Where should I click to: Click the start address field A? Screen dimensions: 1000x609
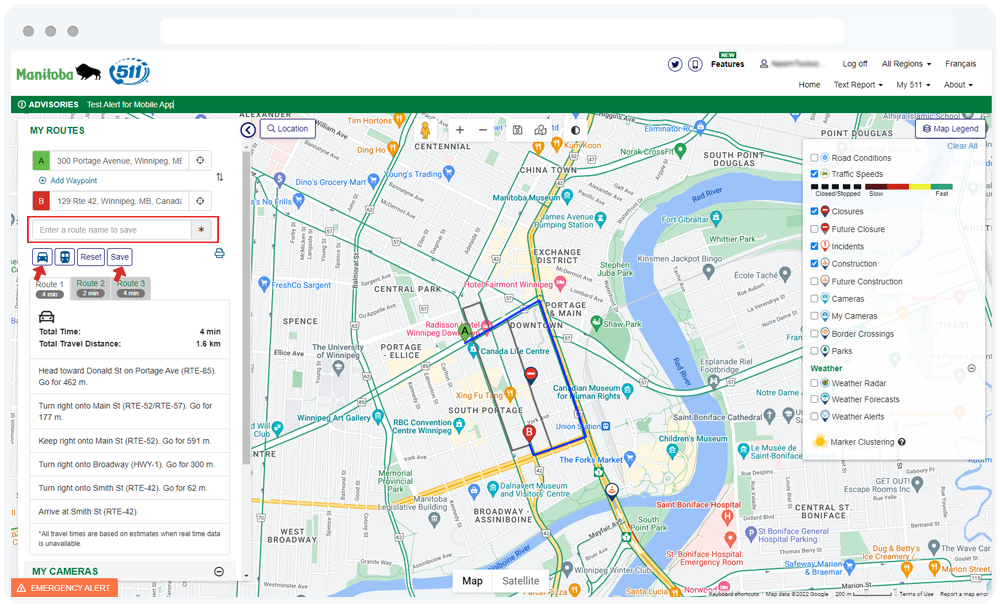(x=121, y=161)
